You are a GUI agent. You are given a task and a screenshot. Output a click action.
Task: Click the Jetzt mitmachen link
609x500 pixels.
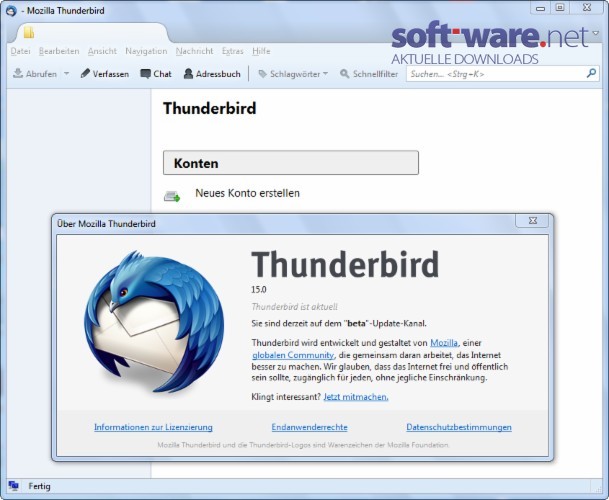(x=356, y=397)
